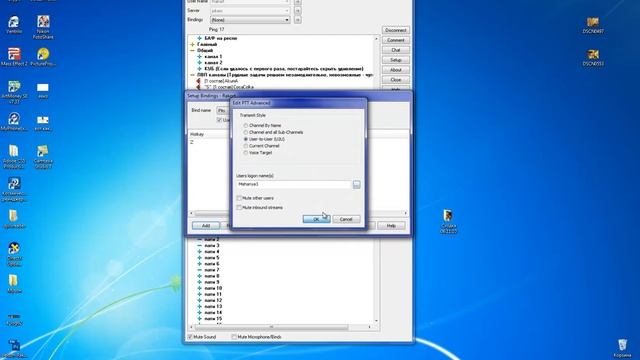Select the пати 15 channel row
Image resolution: width=640 pixels, height=360 pixels.
(x=213, y=319)
